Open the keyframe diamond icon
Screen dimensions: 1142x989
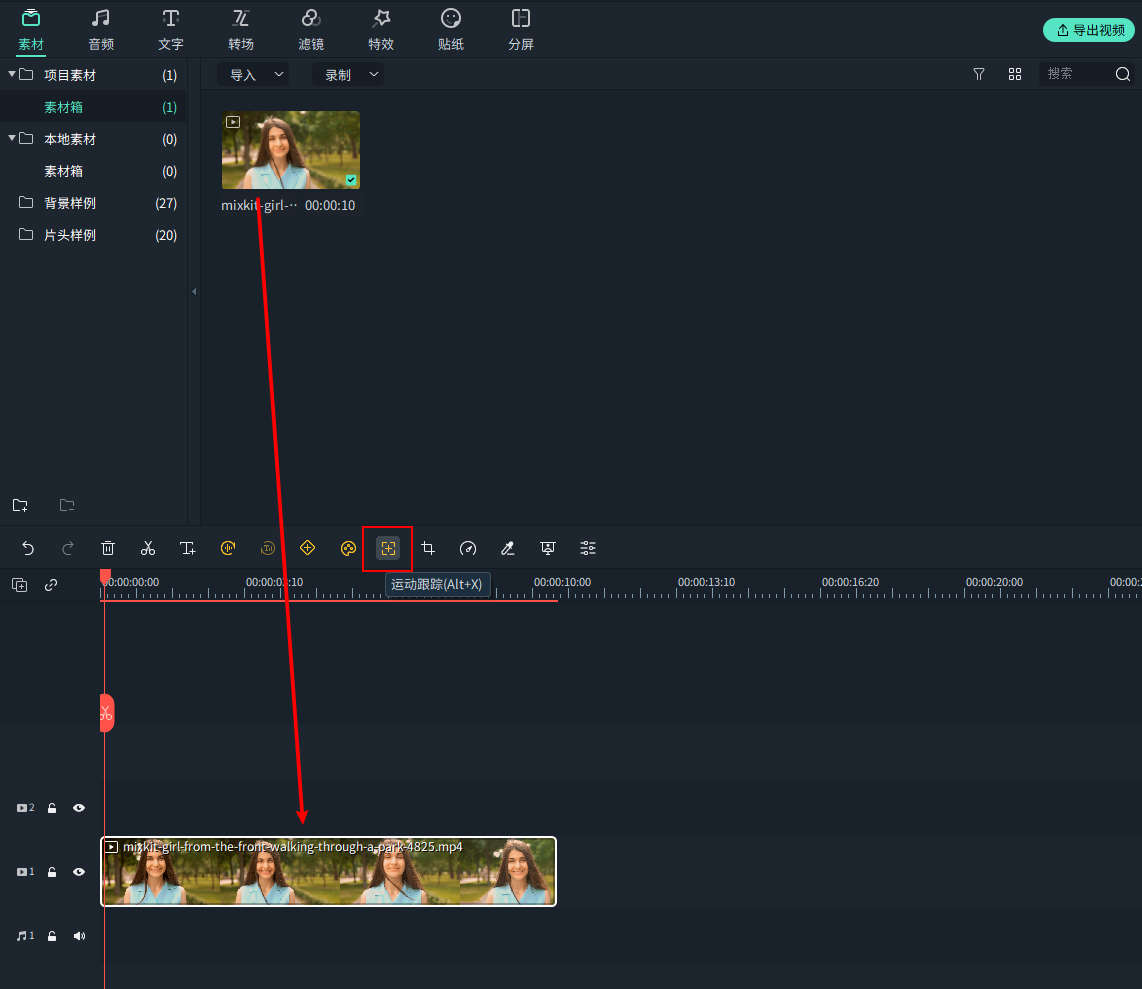pyautogui.click(x=308, y=548)
